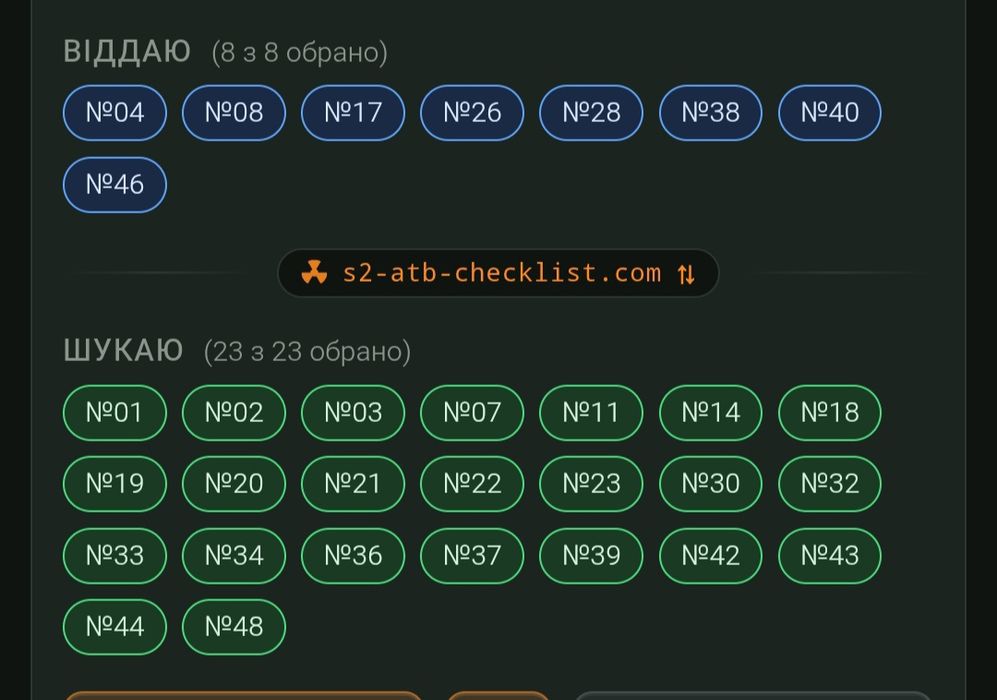This screenshot has width=997, height=700.
Task: Unselect the №26 blue chip
Action: click(x=472, y=113)
